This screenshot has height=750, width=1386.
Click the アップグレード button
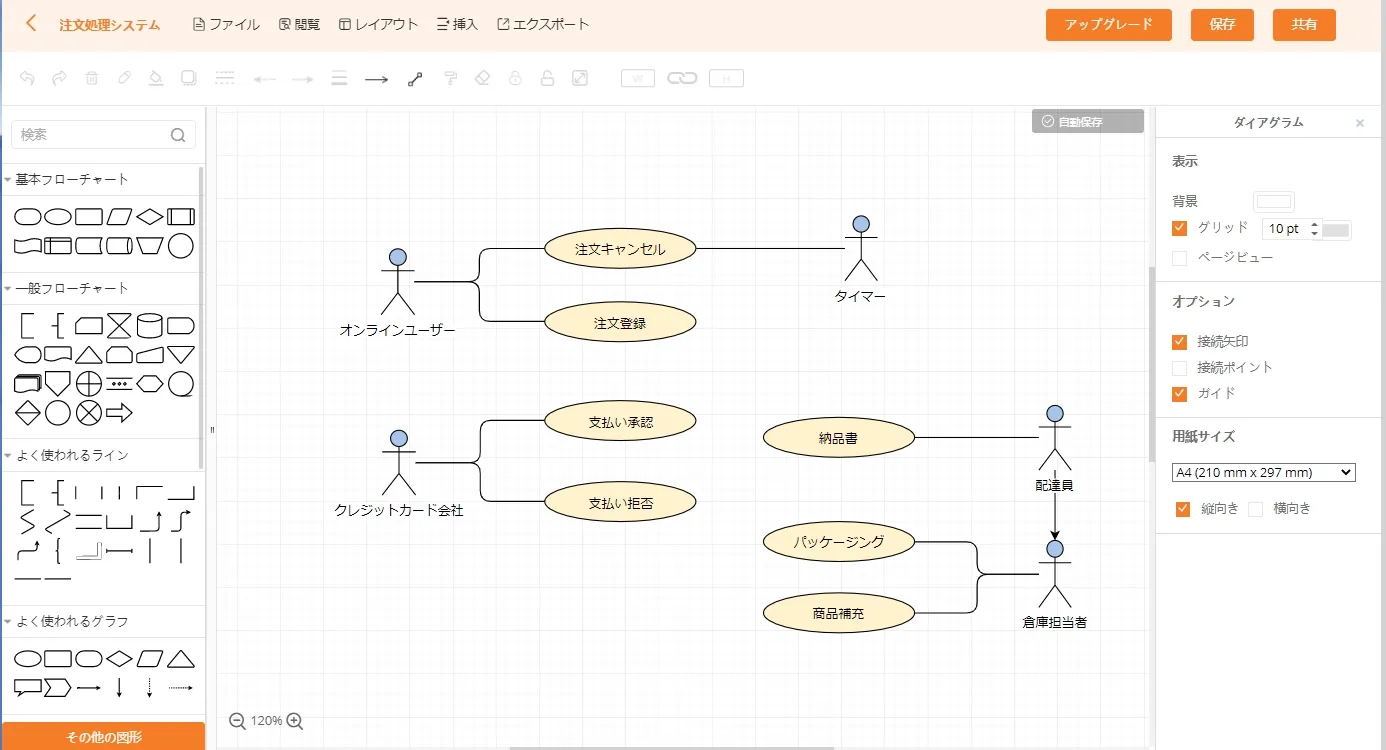pyautogui.click(x=1109, y=25)
